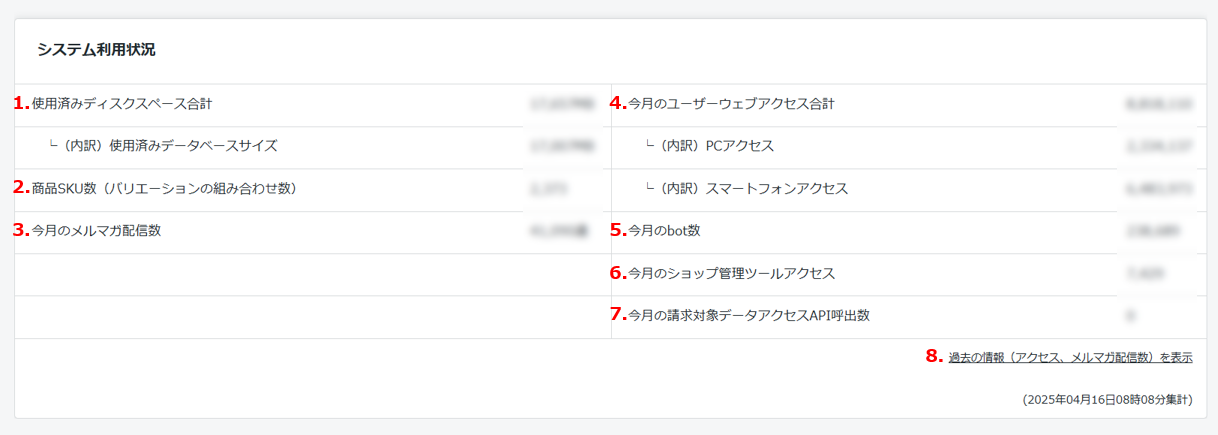Select the 商品SKU数 row label
This screenshot has width=1218, height=435.
pos(164,188)
